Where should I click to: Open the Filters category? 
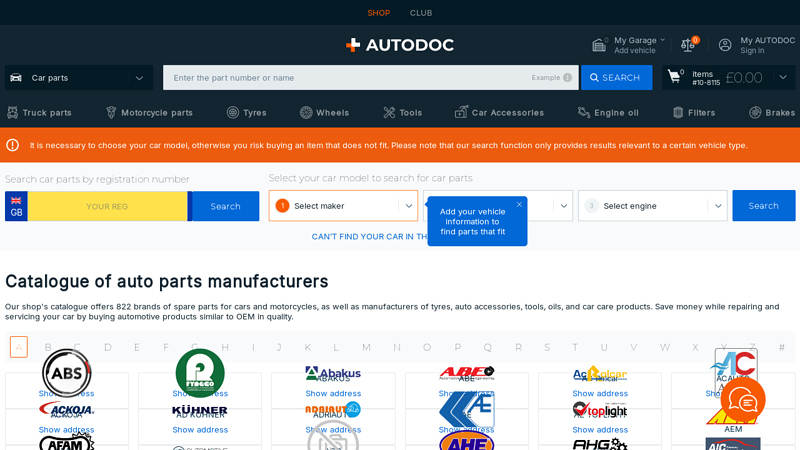coord(694,113)
